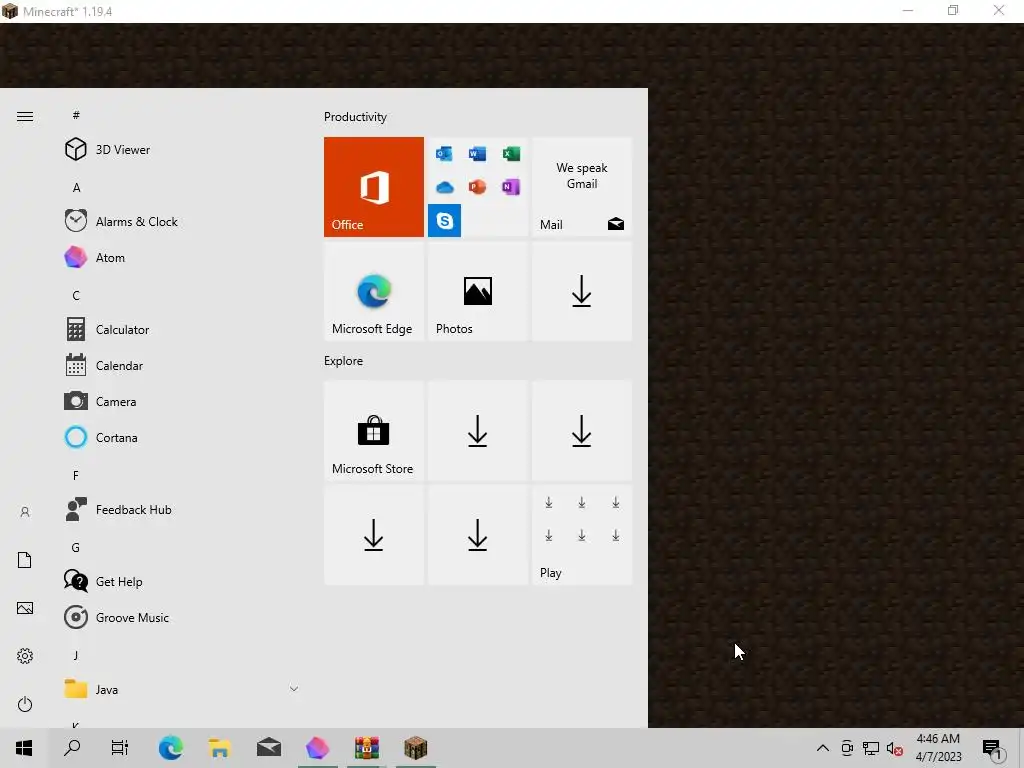Open the Meet Now tray icon

coord(847,748)
